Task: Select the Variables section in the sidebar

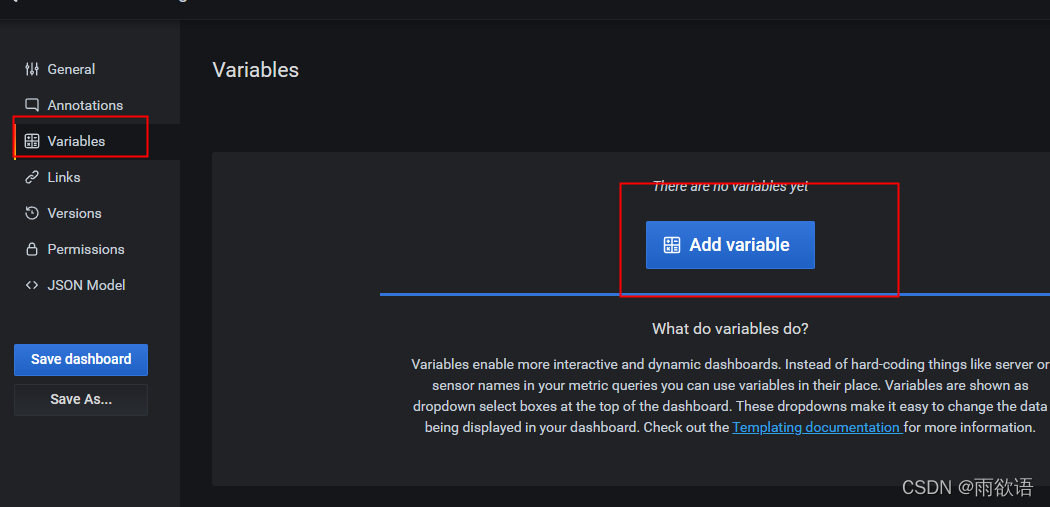Action: 97,141
